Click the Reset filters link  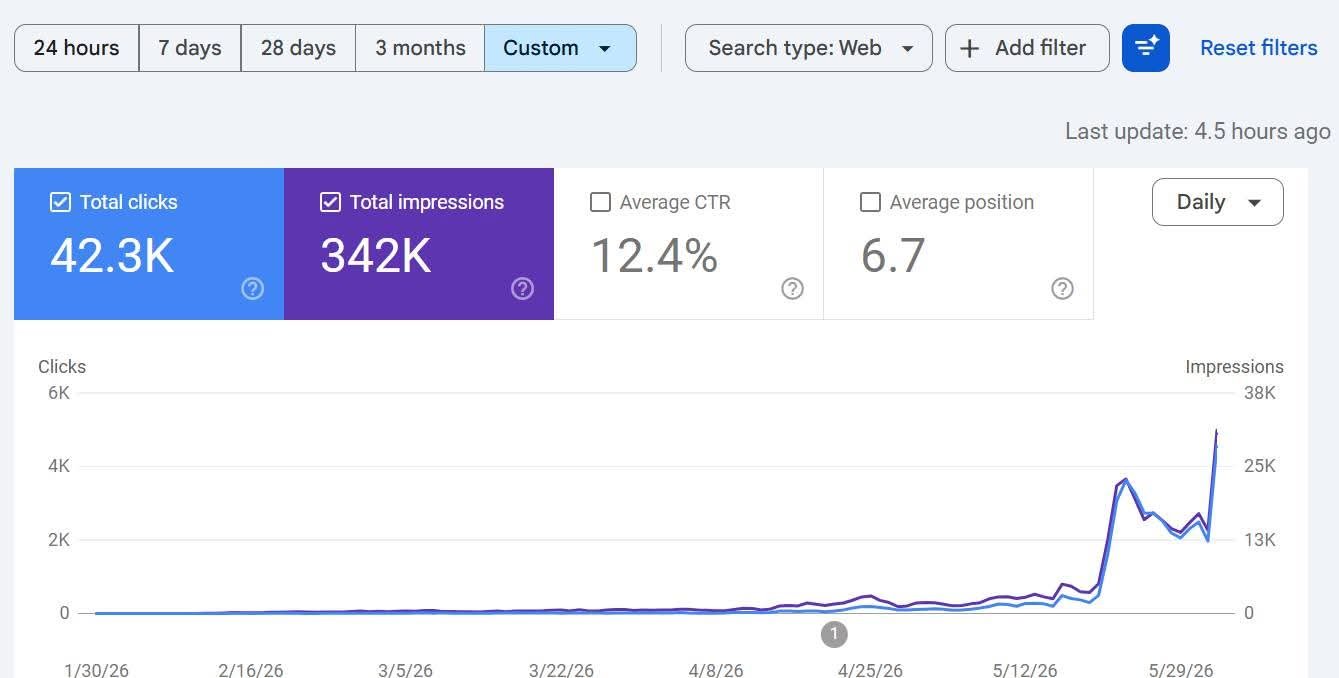click(1259, 48)
